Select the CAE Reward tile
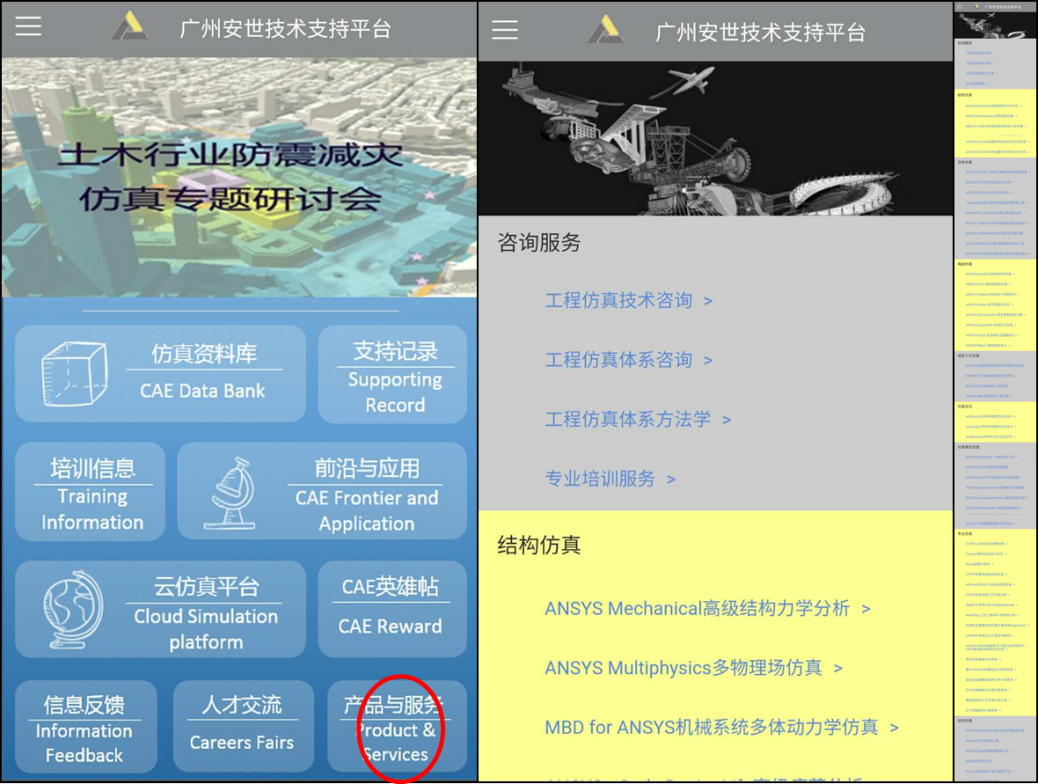The width and height of the screenshot is (1038, 784). (391, 608)
